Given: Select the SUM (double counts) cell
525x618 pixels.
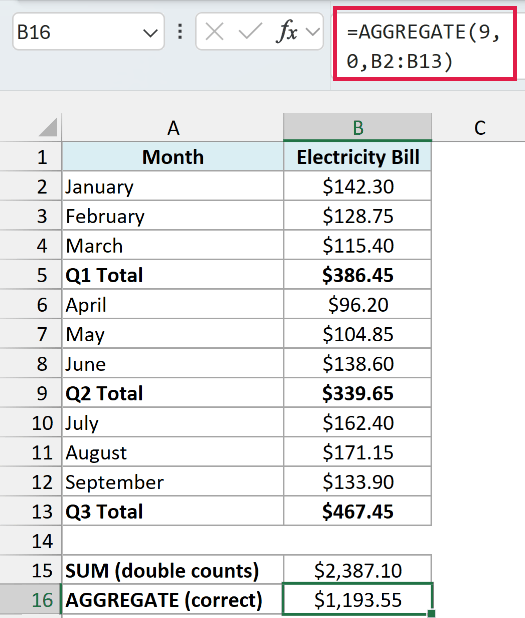Looking at the screenshot, I should (x=173, y=570).
